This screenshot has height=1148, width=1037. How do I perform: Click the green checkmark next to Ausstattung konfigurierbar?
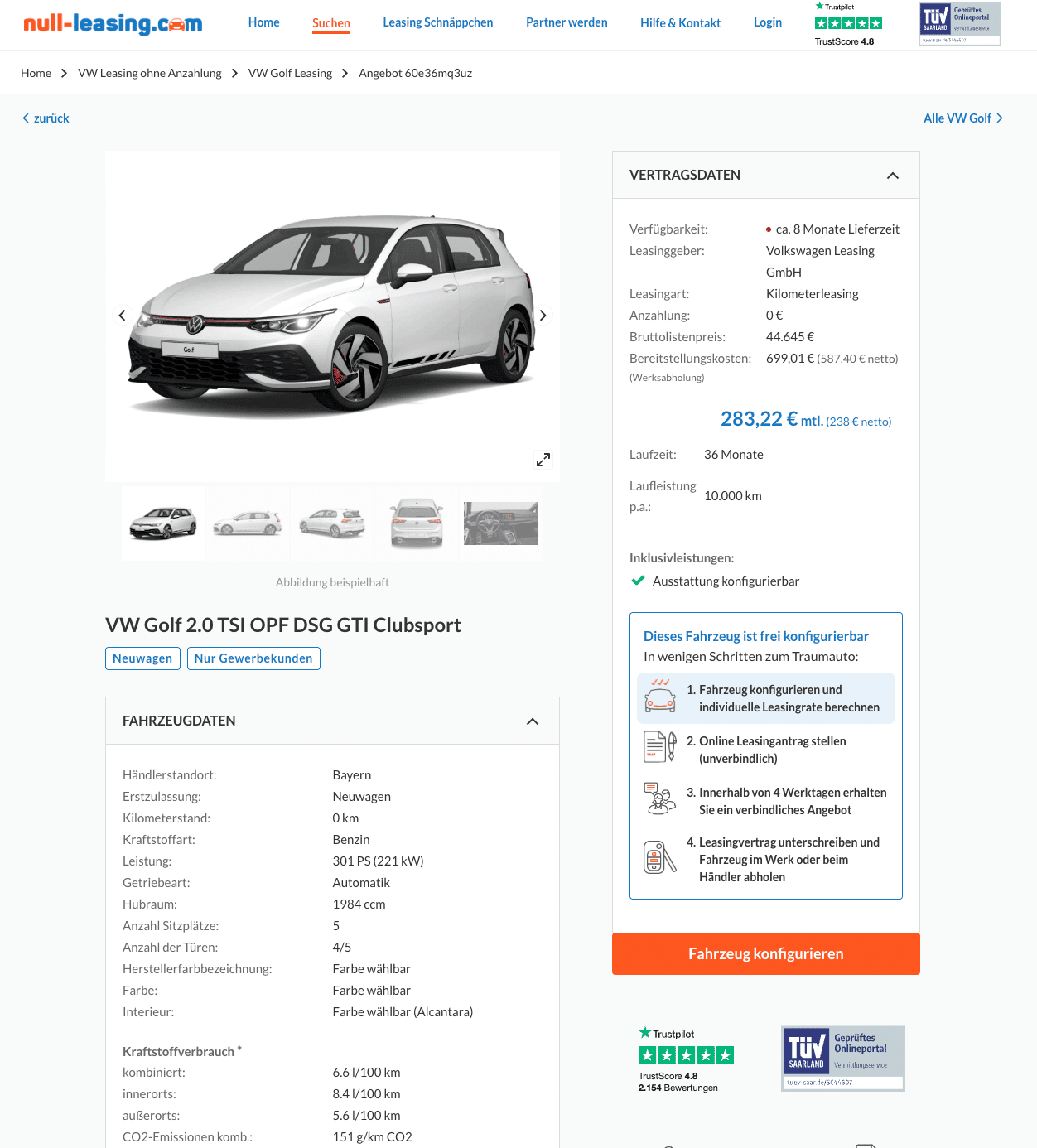click(x=638, y=581)
